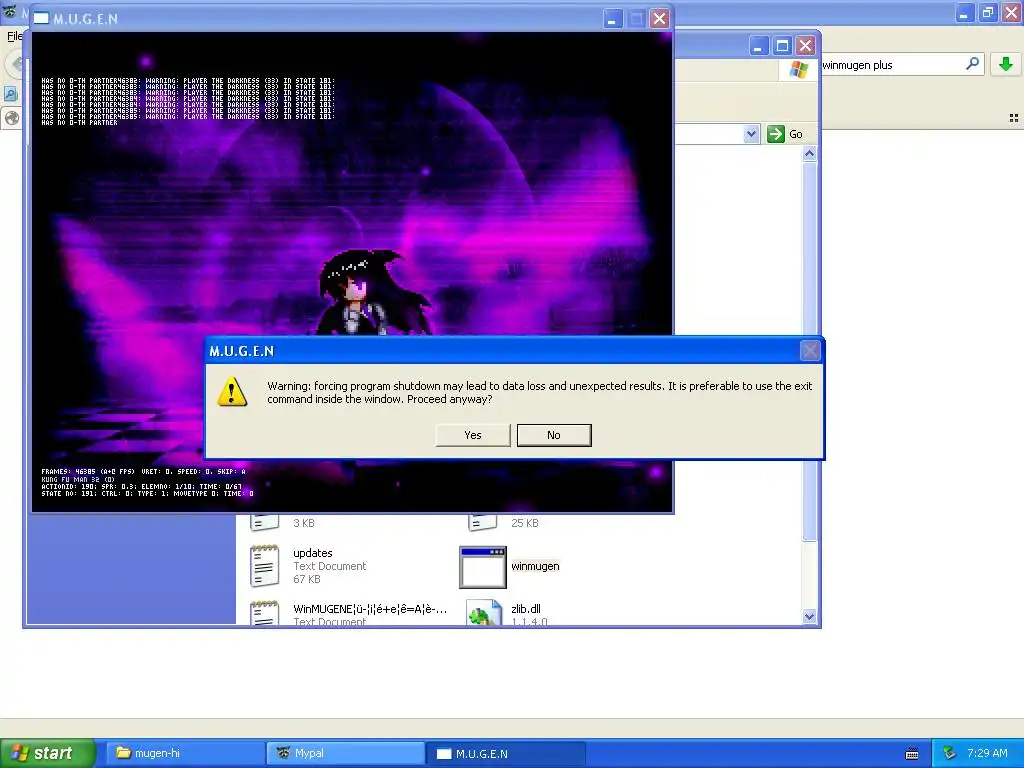Click the 7:29 AM clock
Image resolution: width=1024 pixels, height=768 pixels.
tap(987, 753)
